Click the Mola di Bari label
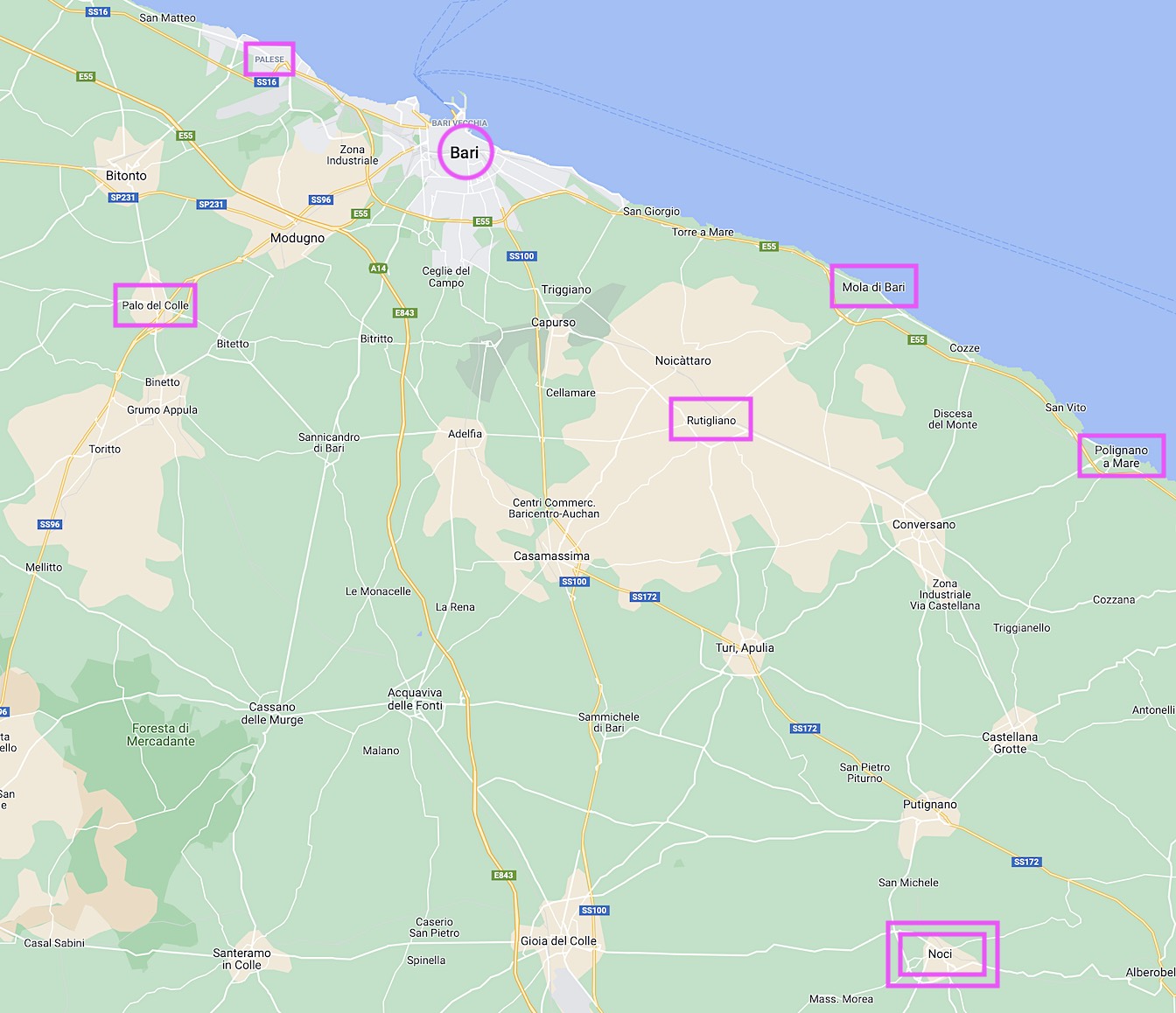The width and height of the screenshot is (1176, 1013). point(873,287)
